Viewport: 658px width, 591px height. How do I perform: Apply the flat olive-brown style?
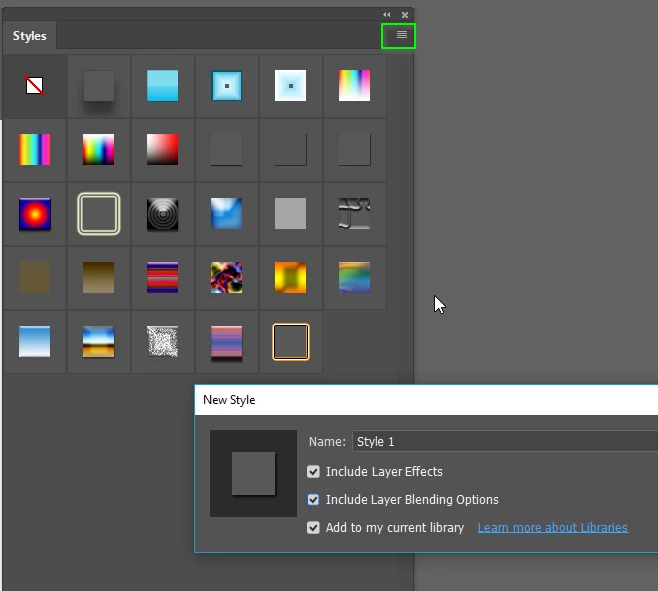(34, 278)
